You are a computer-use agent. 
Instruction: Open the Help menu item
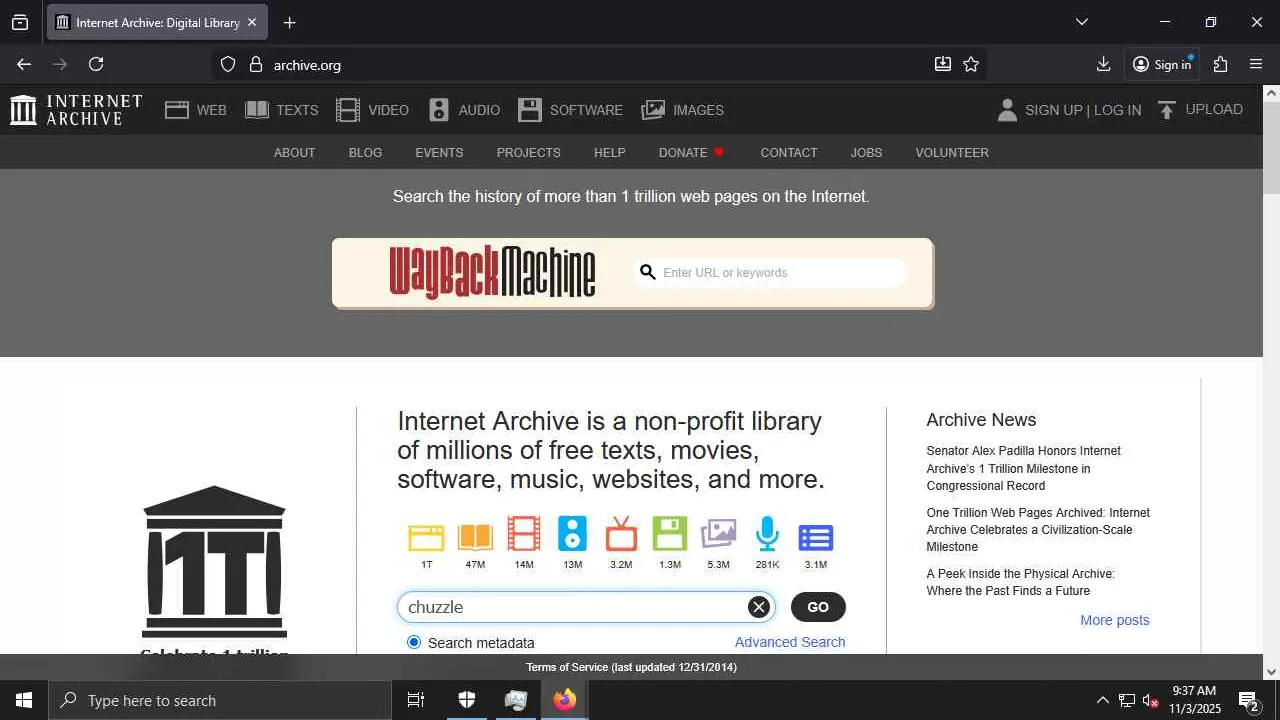pos(609,153)
